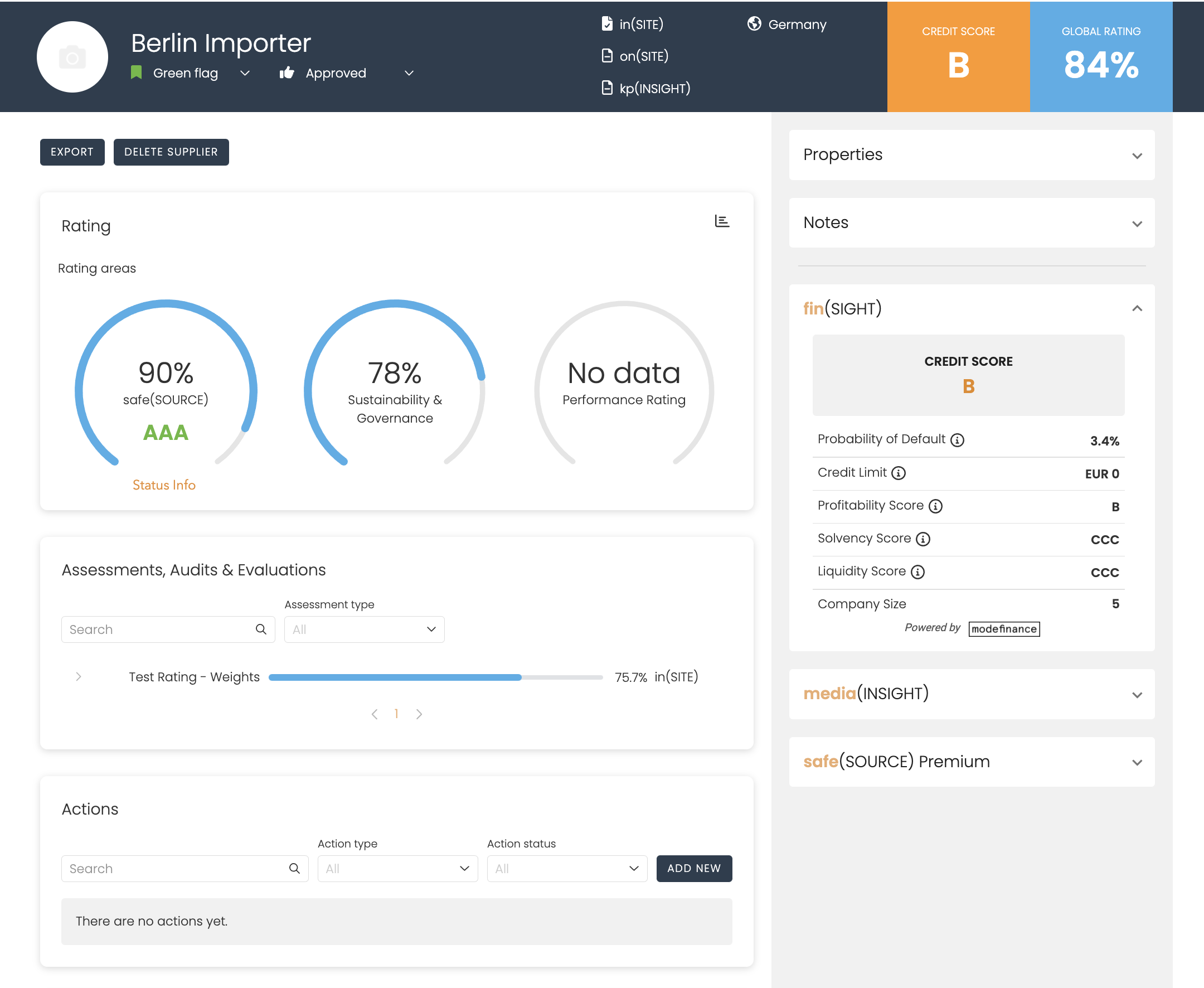Click the Berlin Importer supplier name
Viewport: 1204px width, 988px height.
(221, 43)
